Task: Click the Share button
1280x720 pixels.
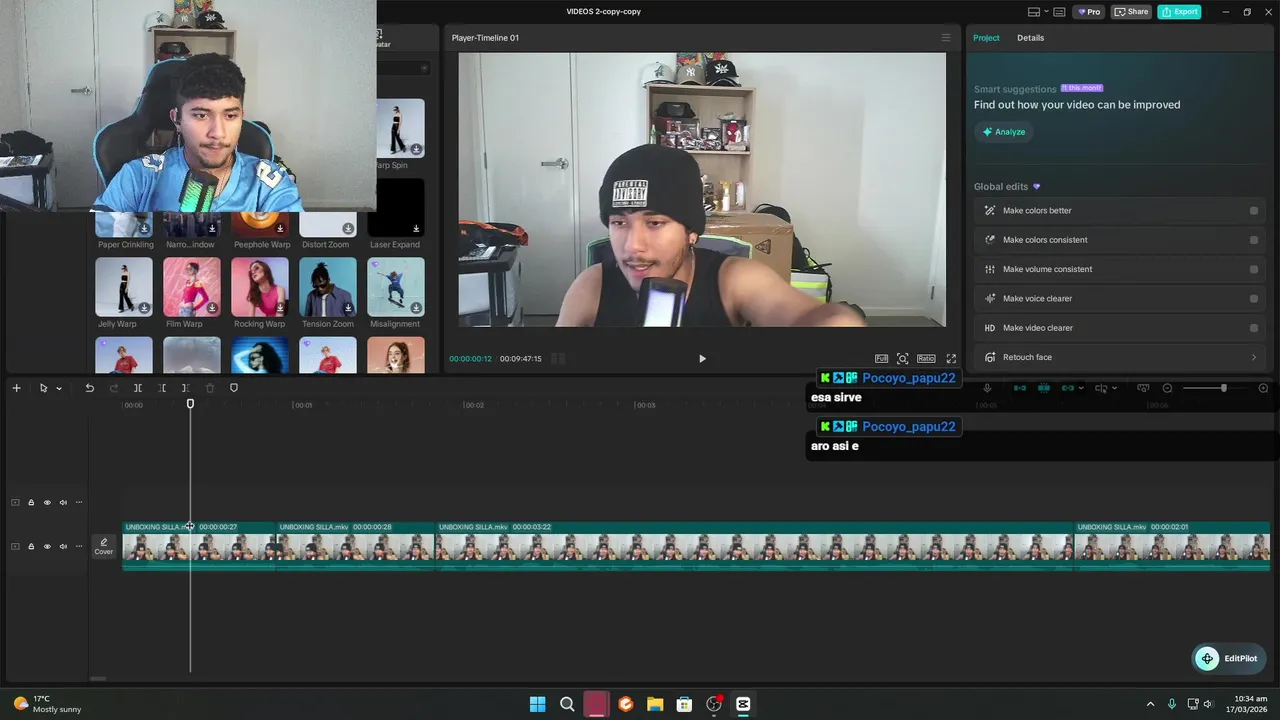Action: click(x=1132, y=12)
